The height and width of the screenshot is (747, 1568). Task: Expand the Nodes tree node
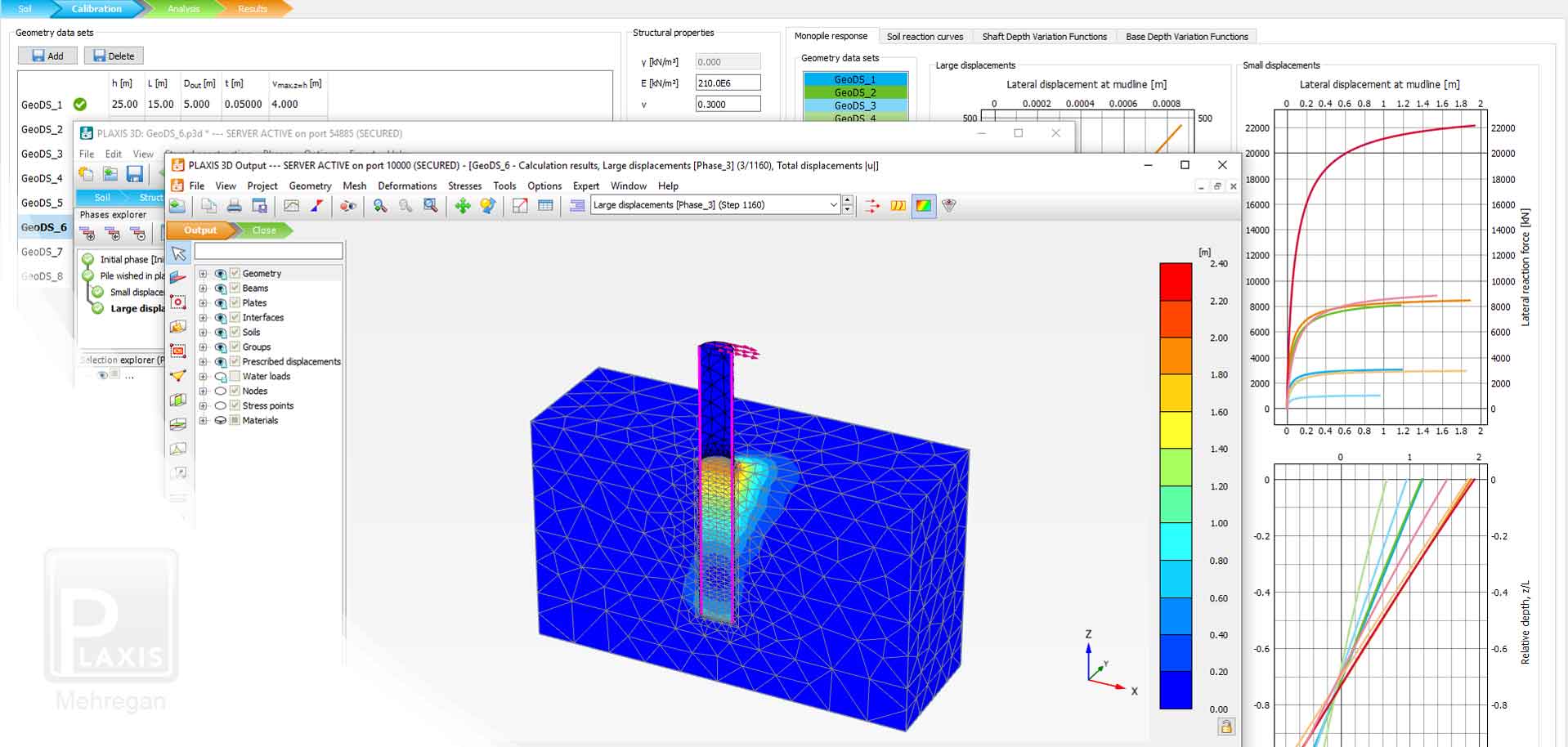[x=203, y=391]
